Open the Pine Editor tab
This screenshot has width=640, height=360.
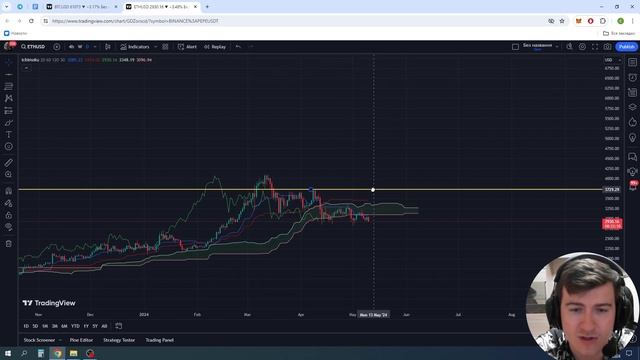point(81,340)
